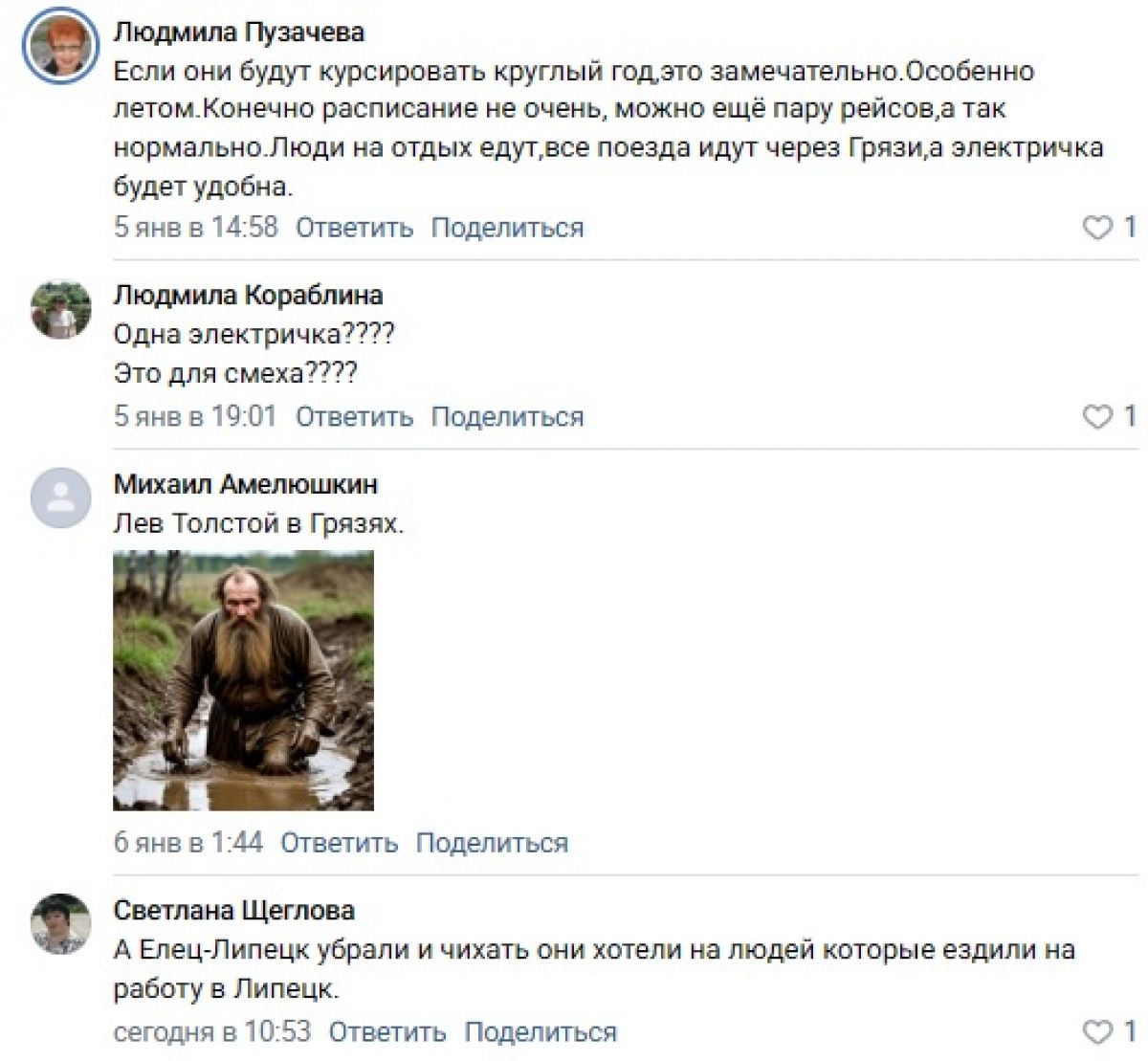Like Людмила Пузачева's comment with the heart
This screenshot has width=1148, height=1061.
tap(1096, 228)
